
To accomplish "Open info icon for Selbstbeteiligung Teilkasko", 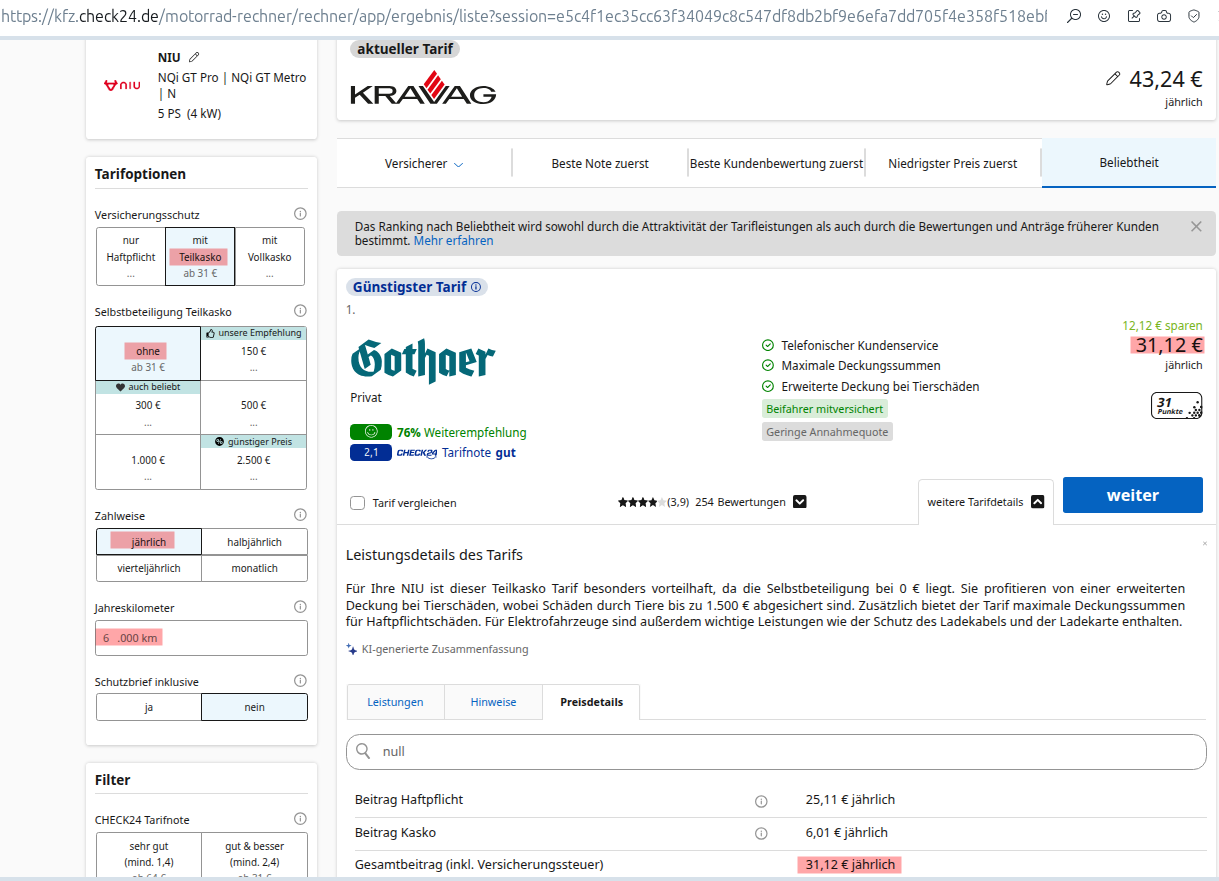I will [x=300, y=311].
